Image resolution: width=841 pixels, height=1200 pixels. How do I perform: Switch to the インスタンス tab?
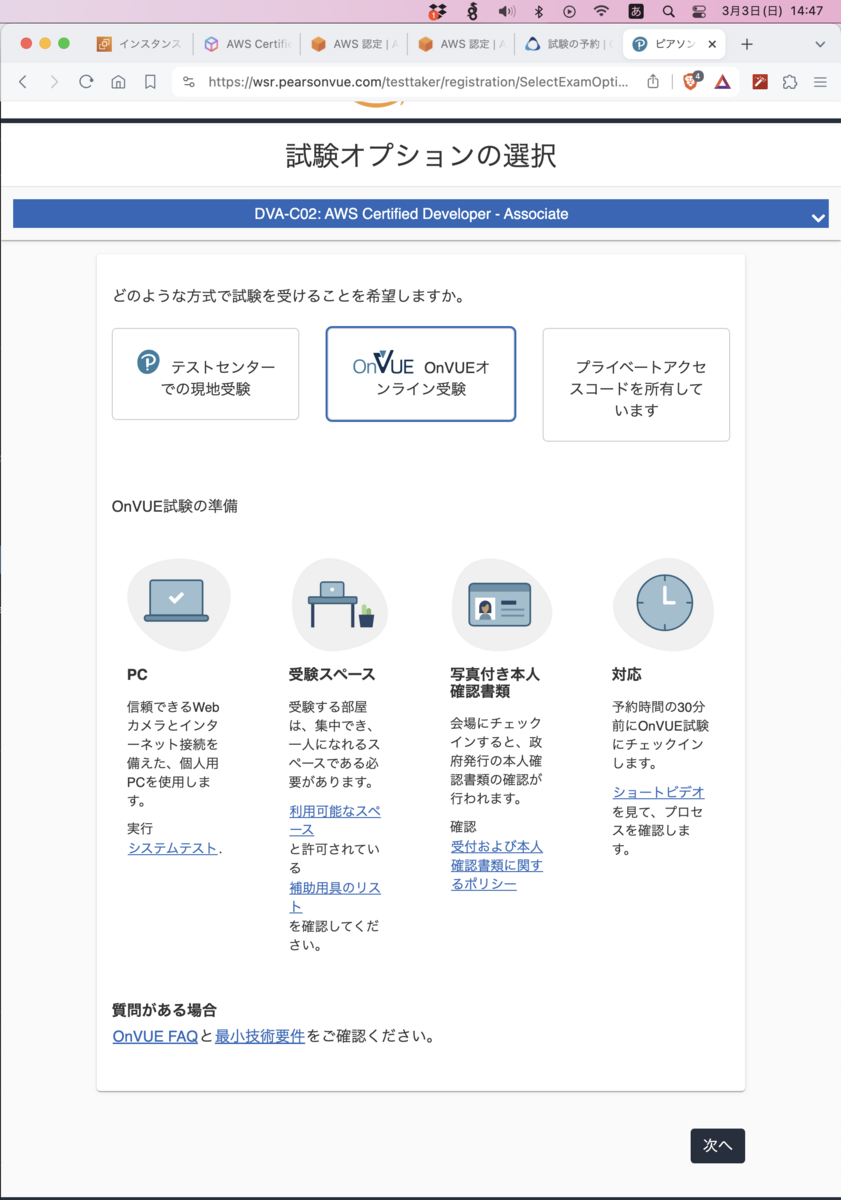pos(139,44)
